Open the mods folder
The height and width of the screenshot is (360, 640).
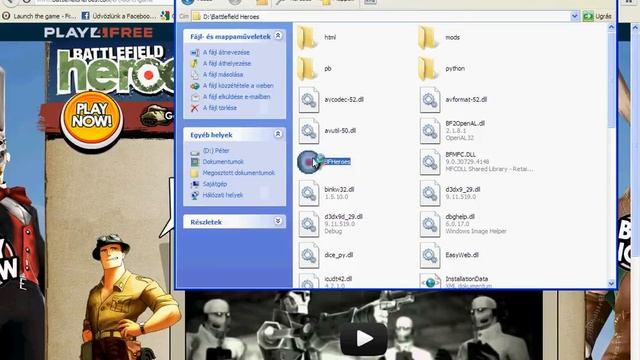click(429, 37)
